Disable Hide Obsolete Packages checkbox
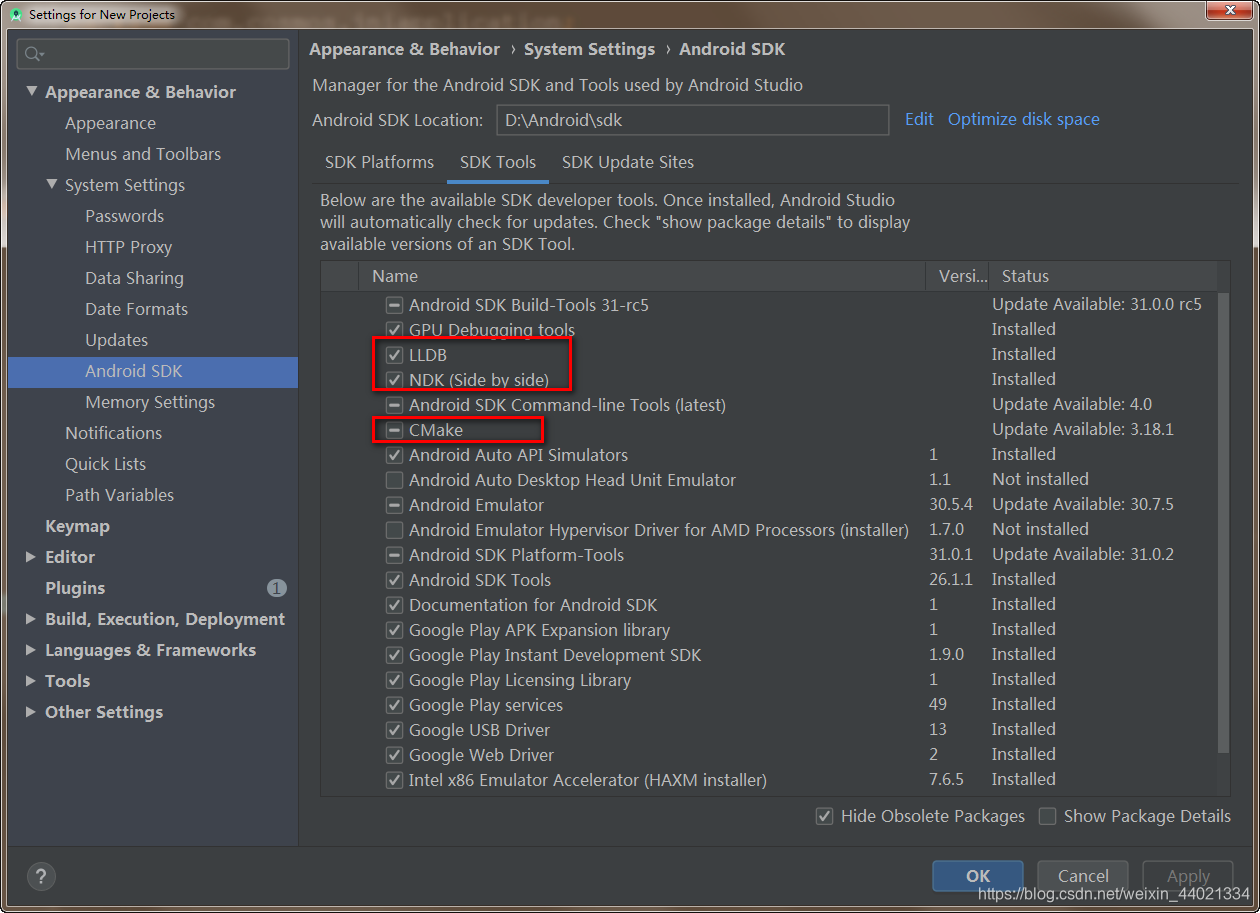This screenshot has height=913, width=1260. coord(824,816)
